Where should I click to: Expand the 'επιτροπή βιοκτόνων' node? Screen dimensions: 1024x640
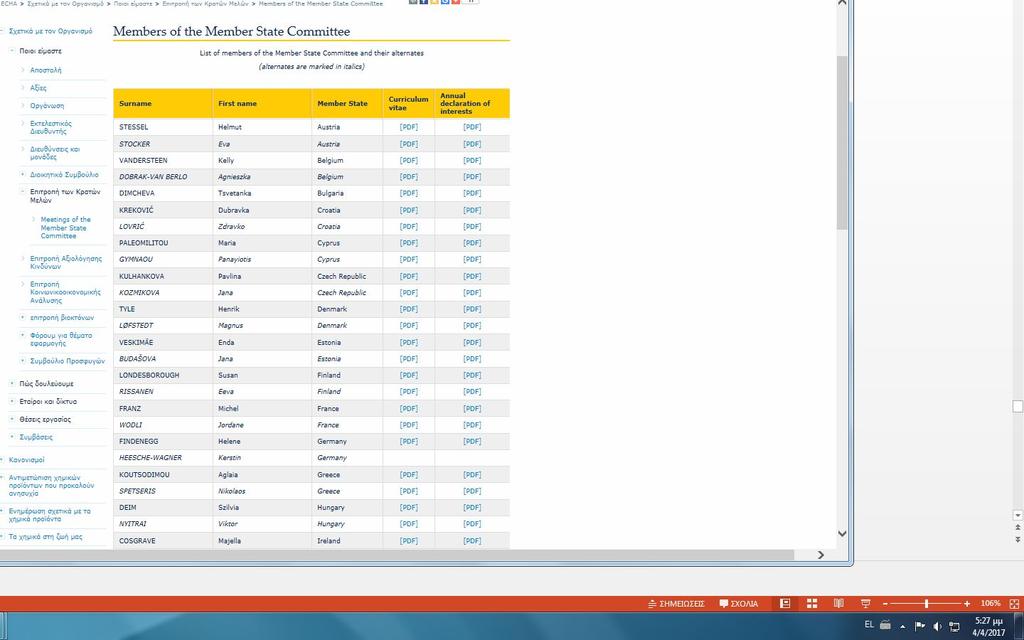22,317
